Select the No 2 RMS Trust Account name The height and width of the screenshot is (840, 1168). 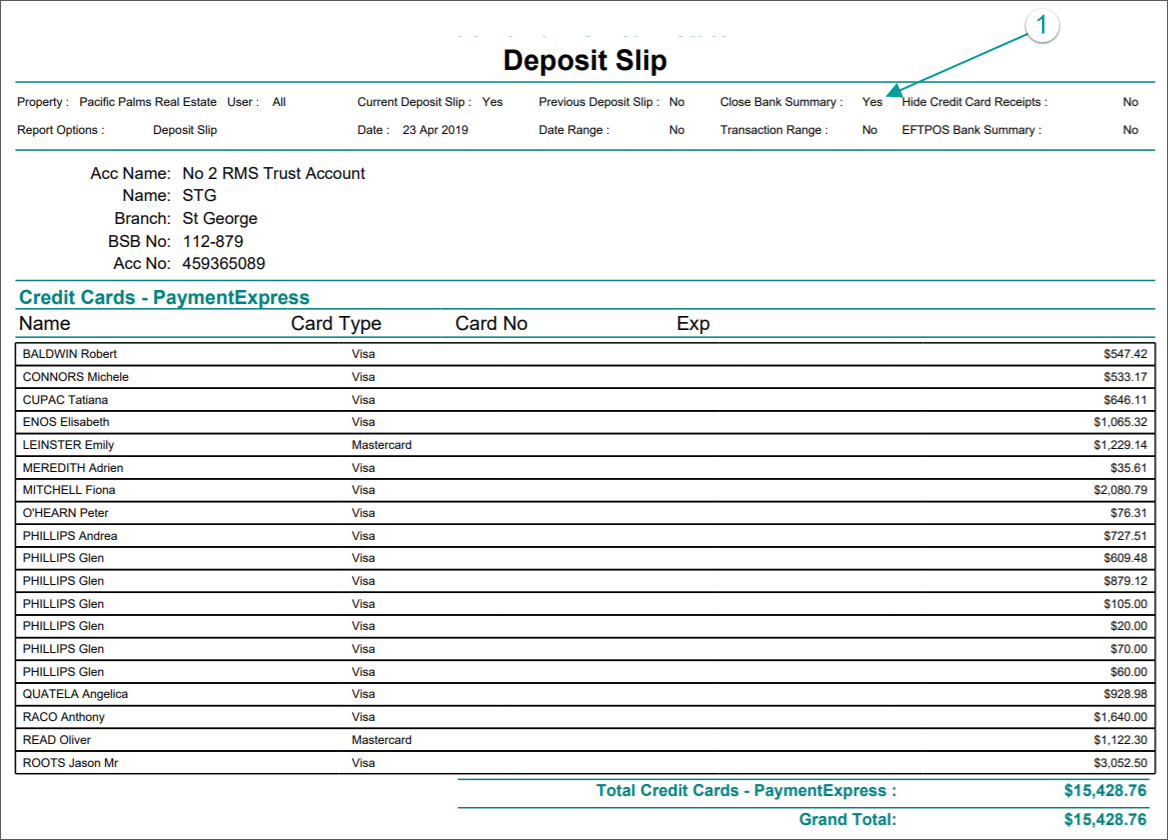(273, 173)
